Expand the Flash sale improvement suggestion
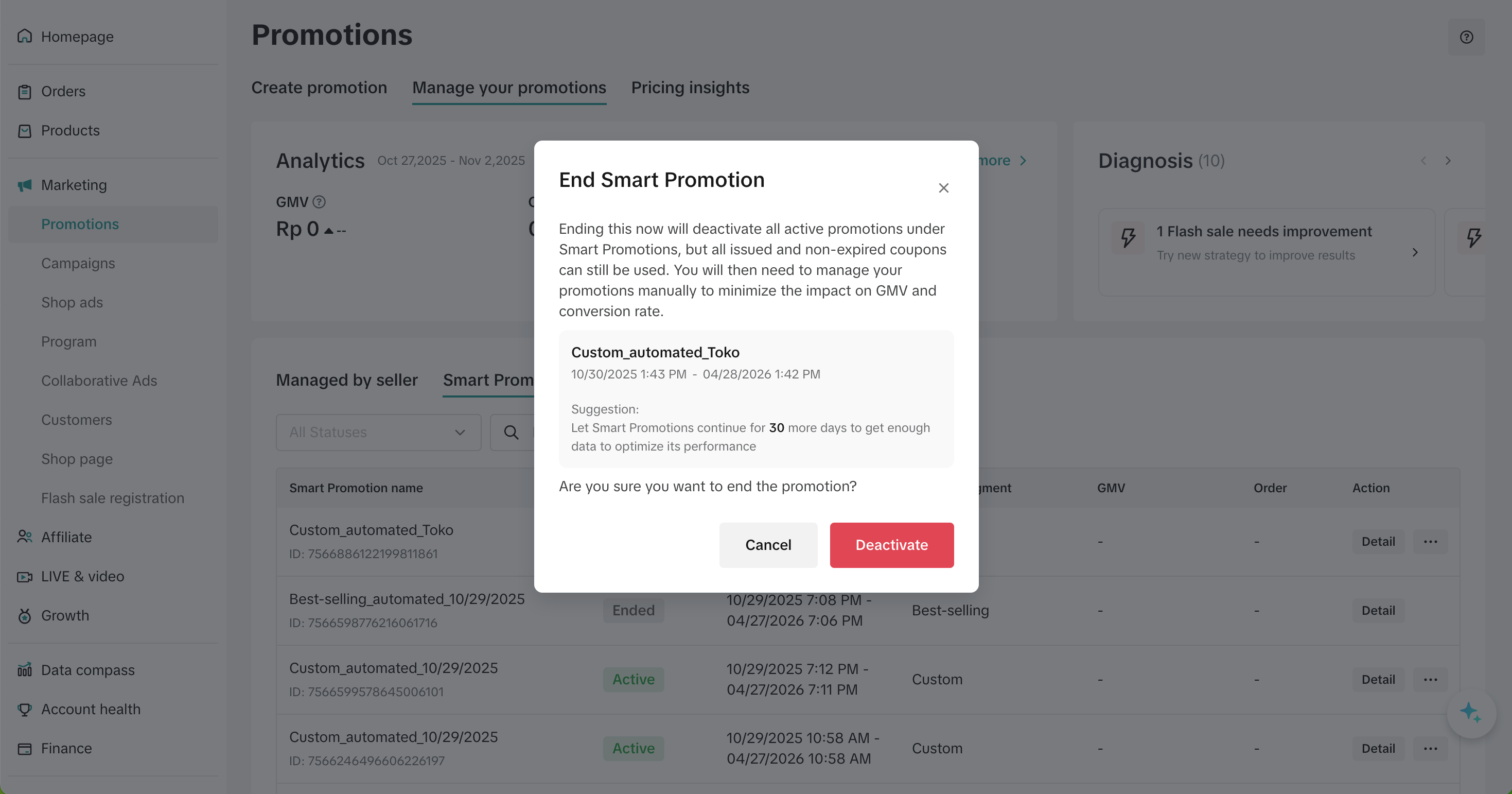Image resolution: width=1512 pixels, height=794 pixels. coord(1415,252)
